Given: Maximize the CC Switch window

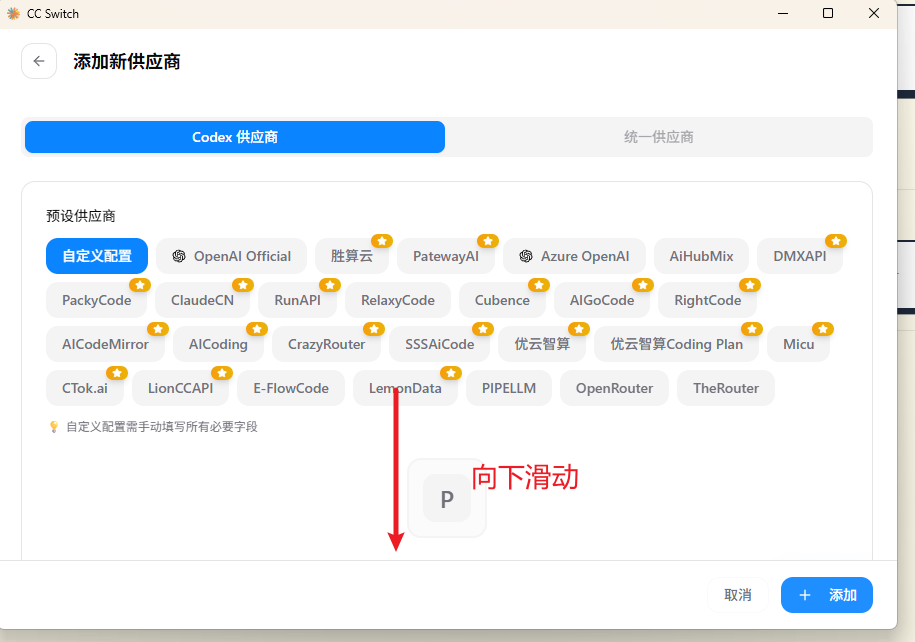Looking at the screenshot, I should [827, 13].
